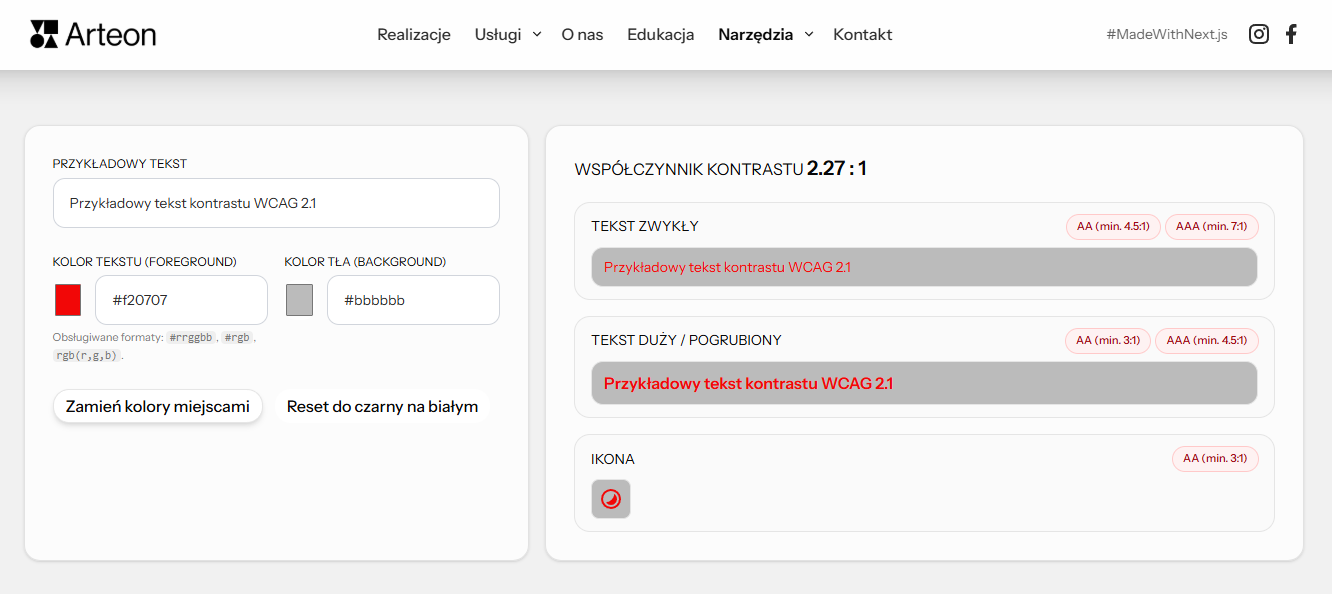
Task: Click the sample icon in IKONA preview
Action: pos(610,499)
